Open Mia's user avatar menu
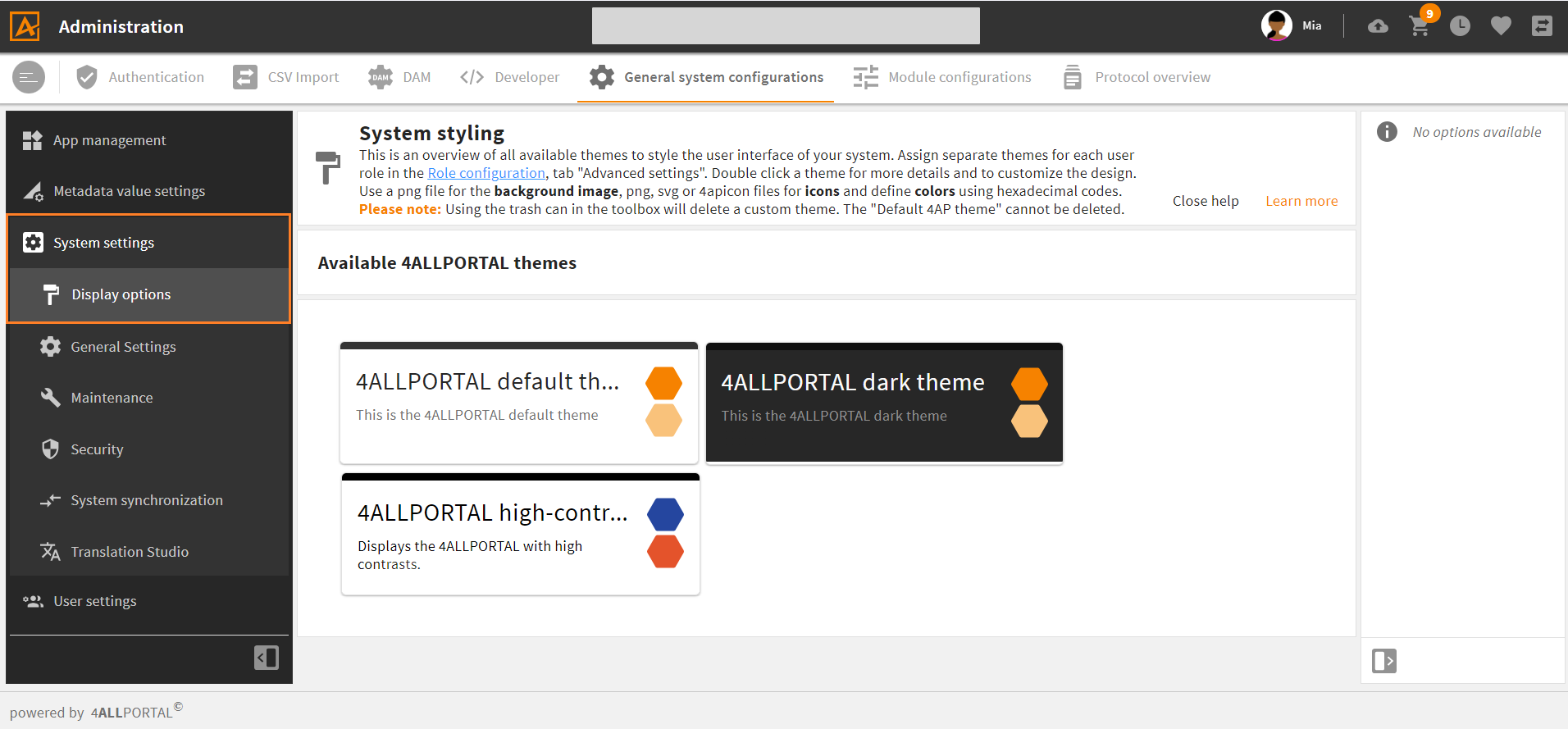Image resolution: width=1568 pixels, height=729 pixels. (1276, 25)
